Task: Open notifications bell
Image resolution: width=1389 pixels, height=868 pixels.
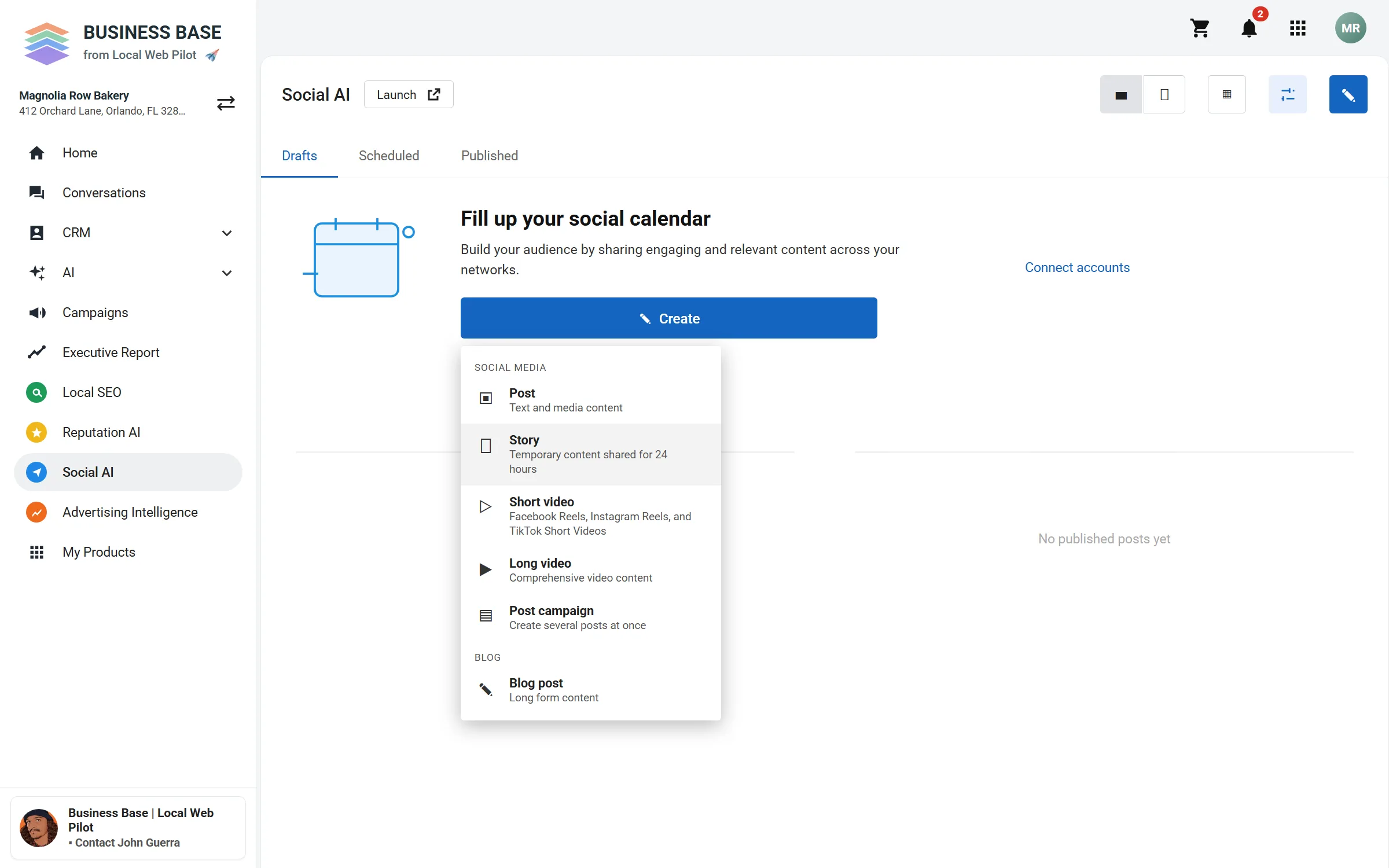Action: pyautogui.click(x=1249, y=28)
